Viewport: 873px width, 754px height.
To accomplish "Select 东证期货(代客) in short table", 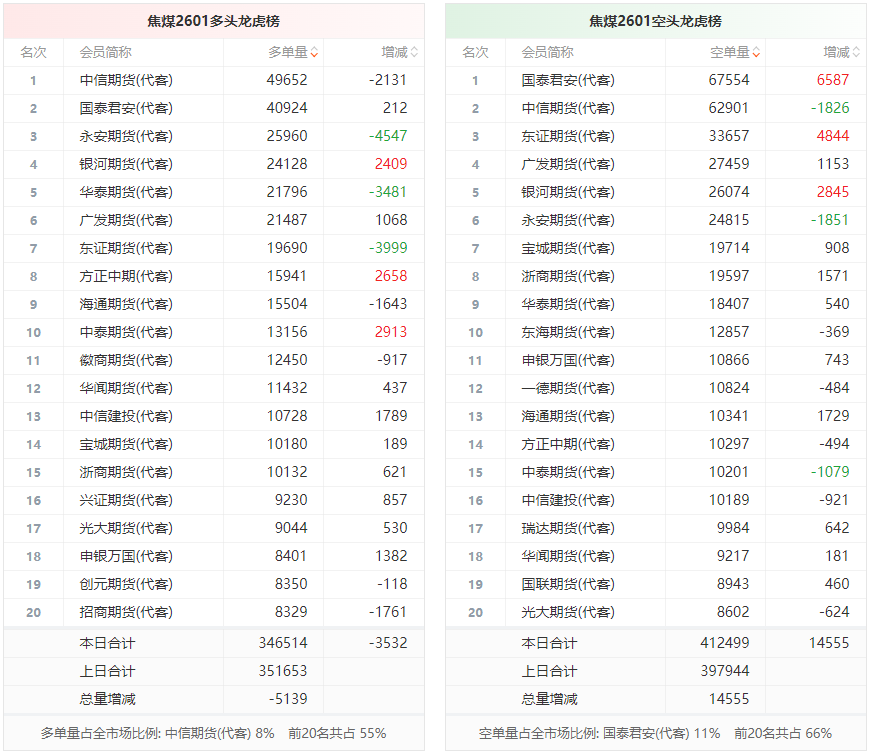I will tap(568, 136).
